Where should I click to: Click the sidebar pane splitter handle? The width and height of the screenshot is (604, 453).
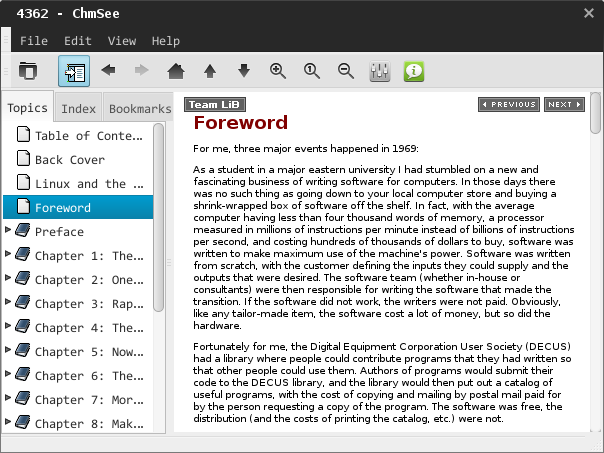[169, 263]
